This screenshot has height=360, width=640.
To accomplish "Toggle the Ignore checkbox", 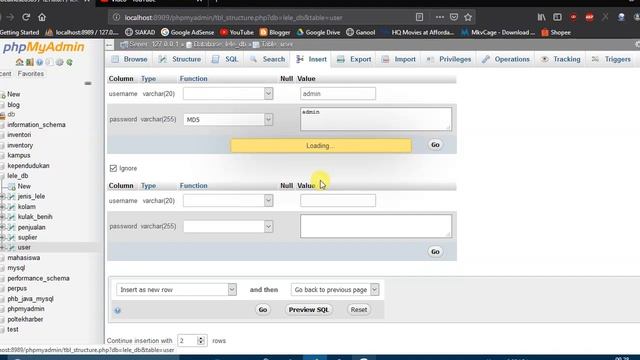I will [x=113, y=168].
